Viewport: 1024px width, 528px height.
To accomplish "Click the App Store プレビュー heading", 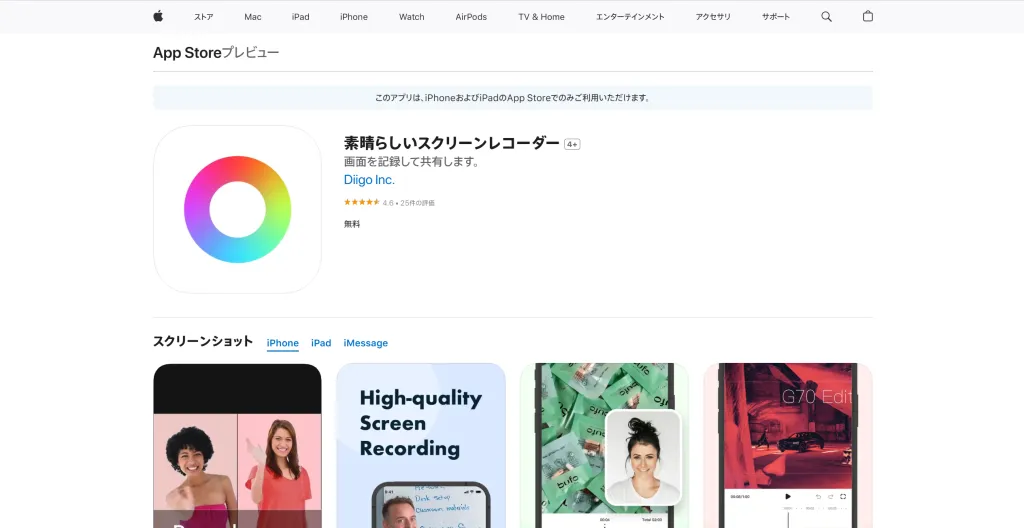I will pos(216,53).
